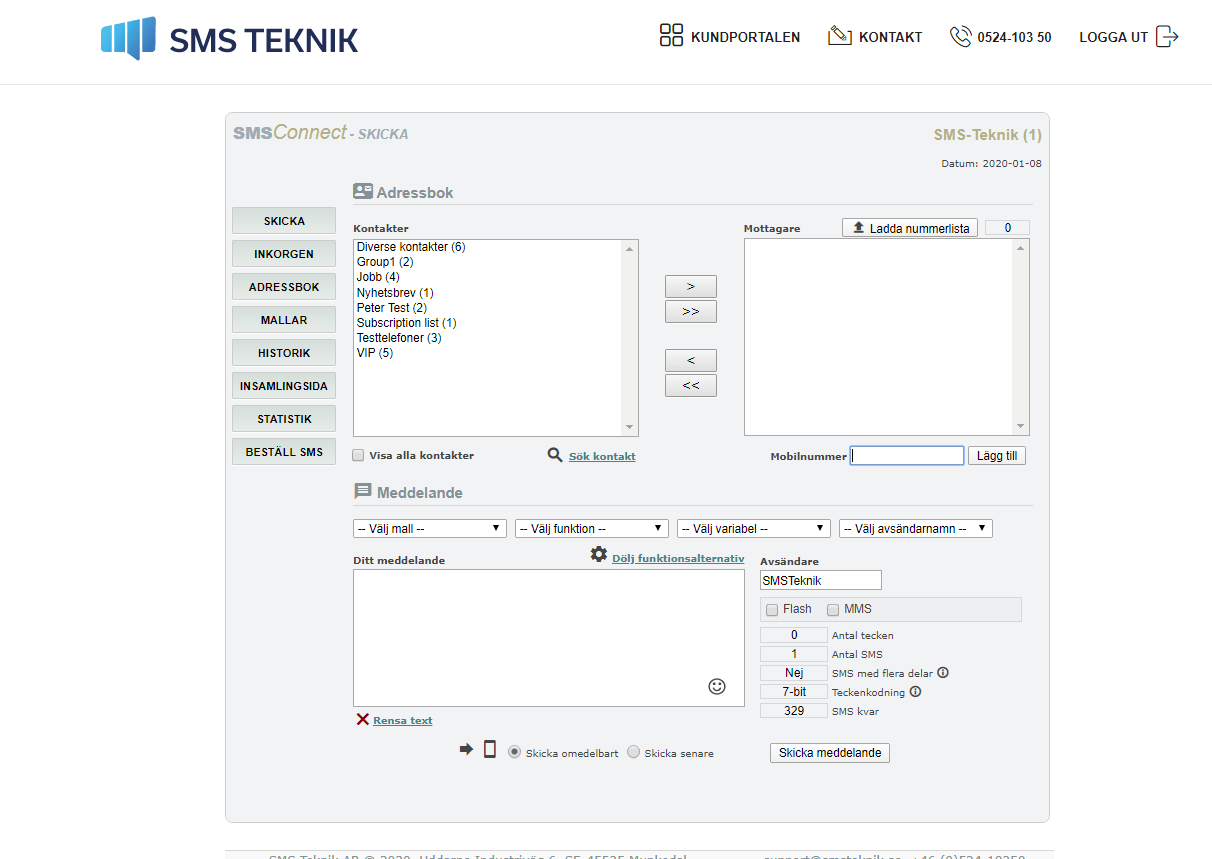Click the Kontakt pencil-envelope icon
Image resolution: width=1212 pixels, height=859 pixels.
(839, 36)
